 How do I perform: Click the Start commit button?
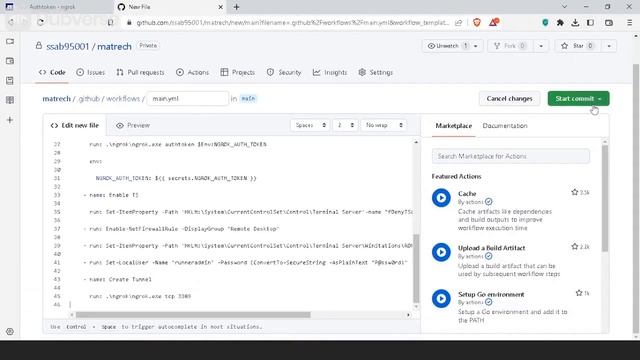578,98
